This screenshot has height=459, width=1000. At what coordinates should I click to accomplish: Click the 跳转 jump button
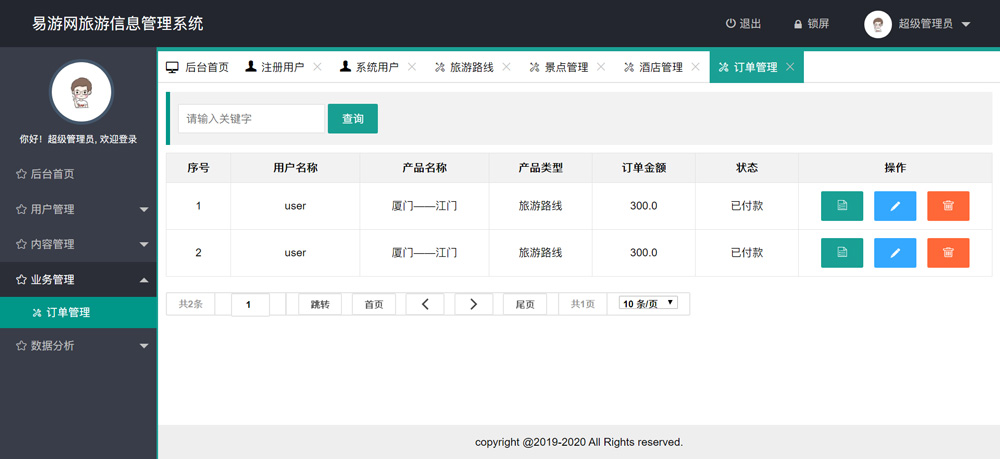(320, 304)
